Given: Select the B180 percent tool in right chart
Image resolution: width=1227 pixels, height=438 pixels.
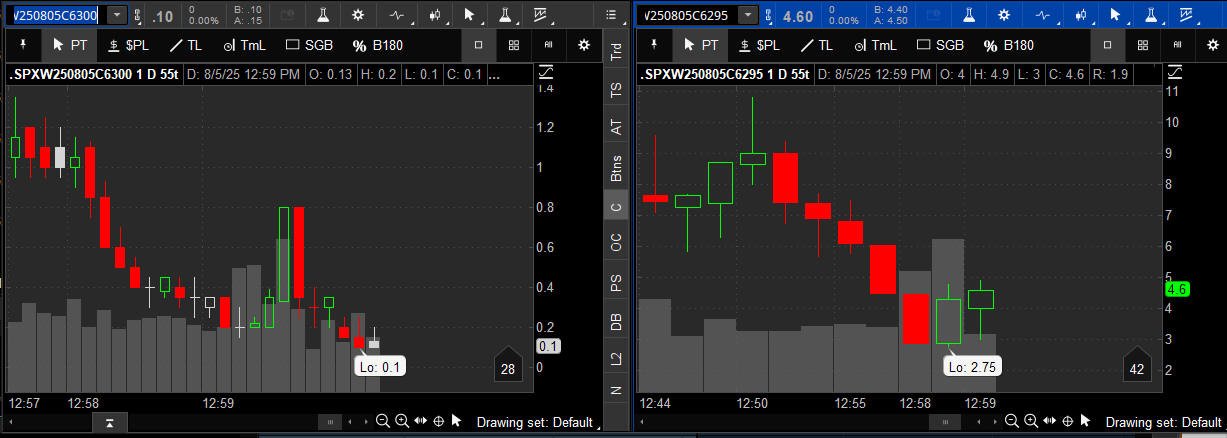Looking at the screenshot, I should pos(1006,45).
